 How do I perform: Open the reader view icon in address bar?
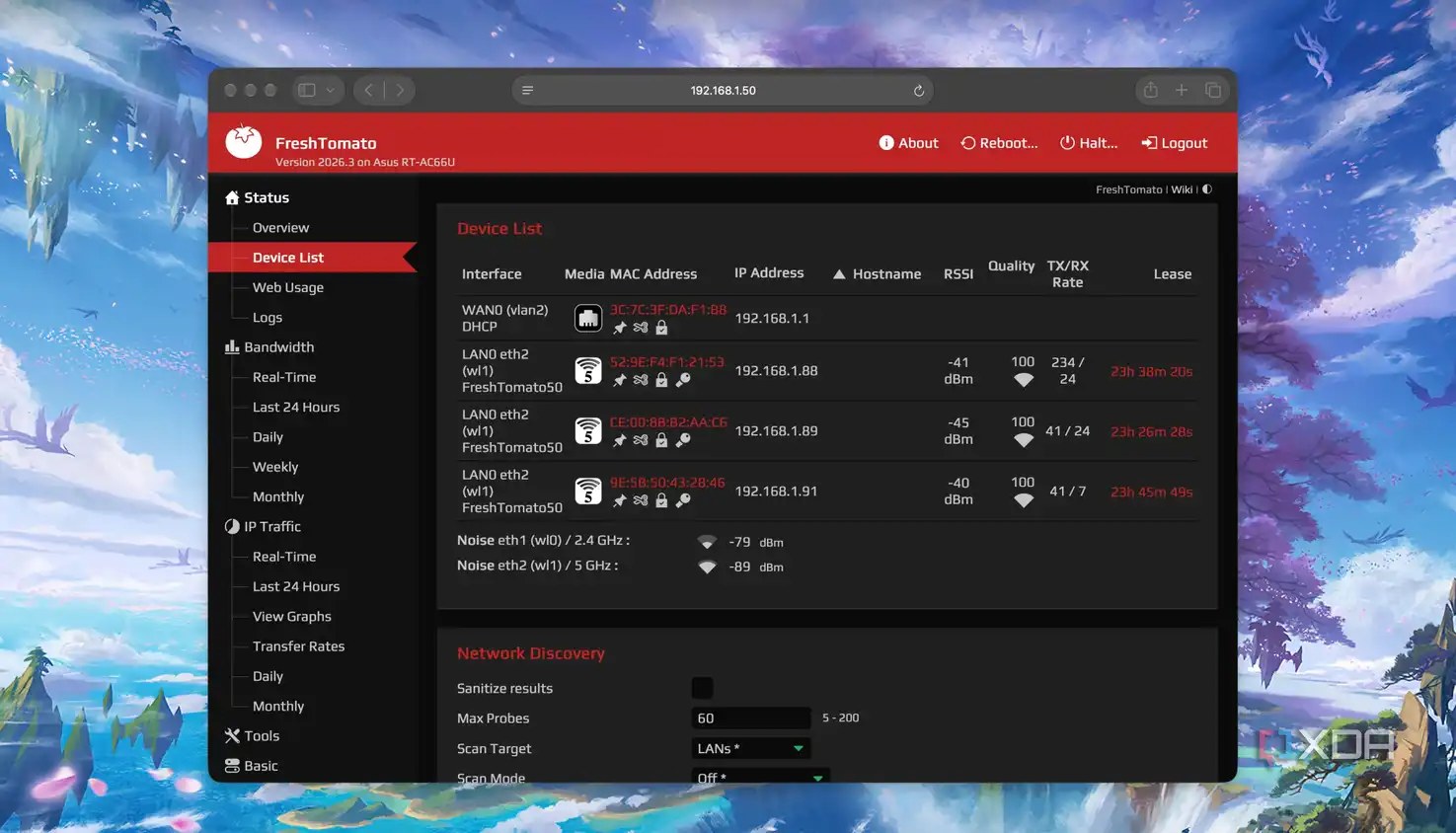tap(528, 91)
